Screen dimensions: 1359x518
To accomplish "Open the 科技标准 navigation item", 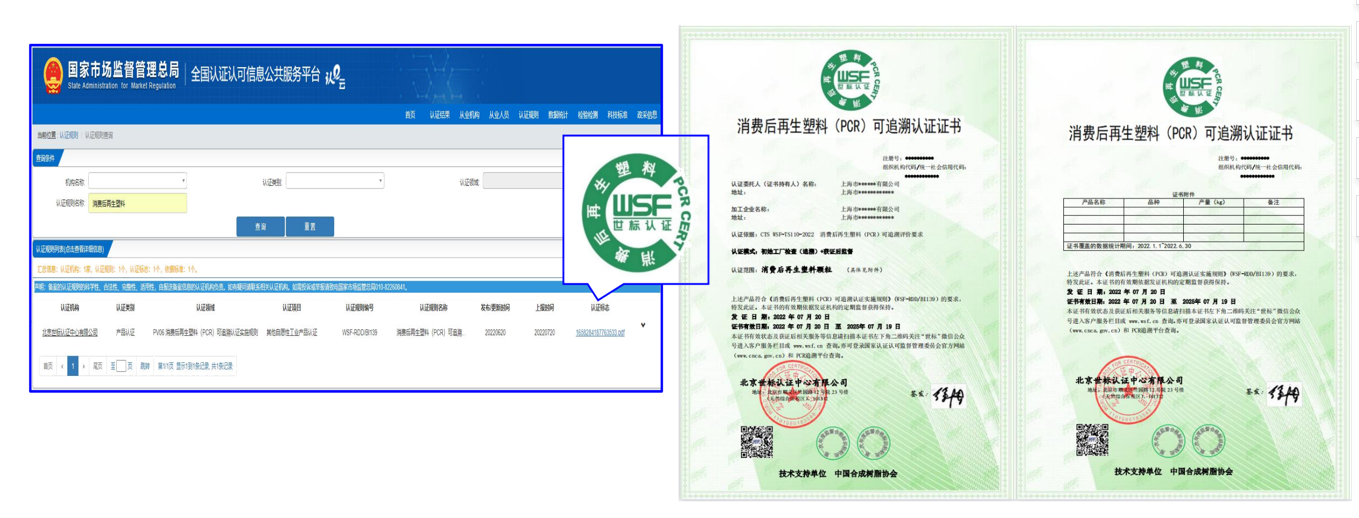I will (x=617, y=115).
